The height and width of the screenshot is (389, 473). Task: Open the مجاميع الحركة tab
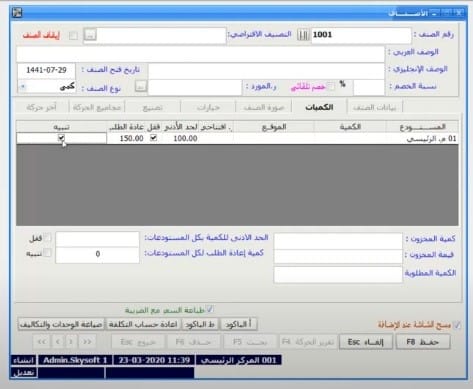97,107
